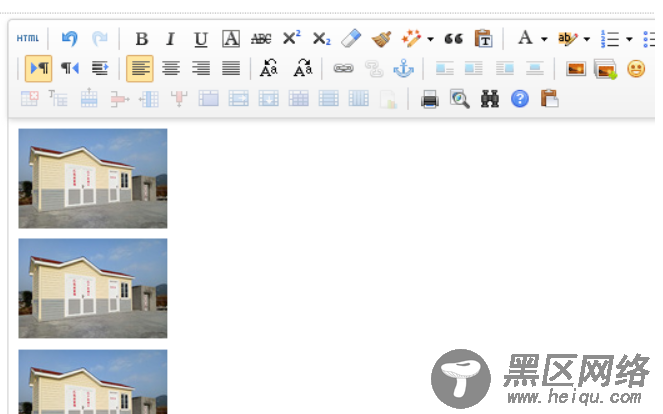Image resolution: width=663 pixels, height=414 pixels.
Task: Run auto typeset magic wand
Action: 411,38
